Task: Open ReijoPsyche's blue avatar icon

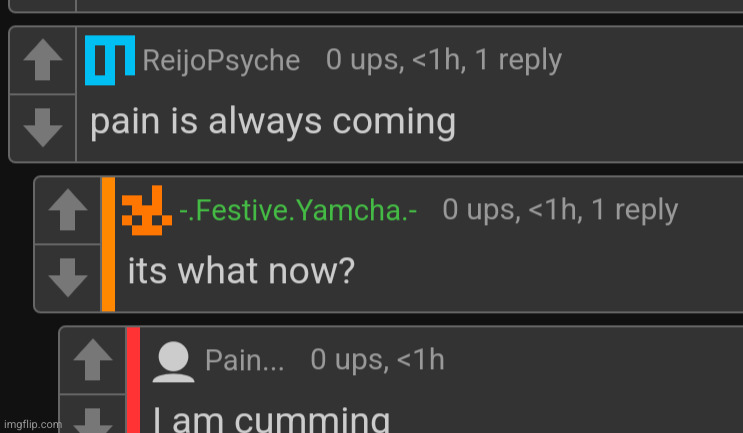Action: pyautogui.click(x=110, y=60)
